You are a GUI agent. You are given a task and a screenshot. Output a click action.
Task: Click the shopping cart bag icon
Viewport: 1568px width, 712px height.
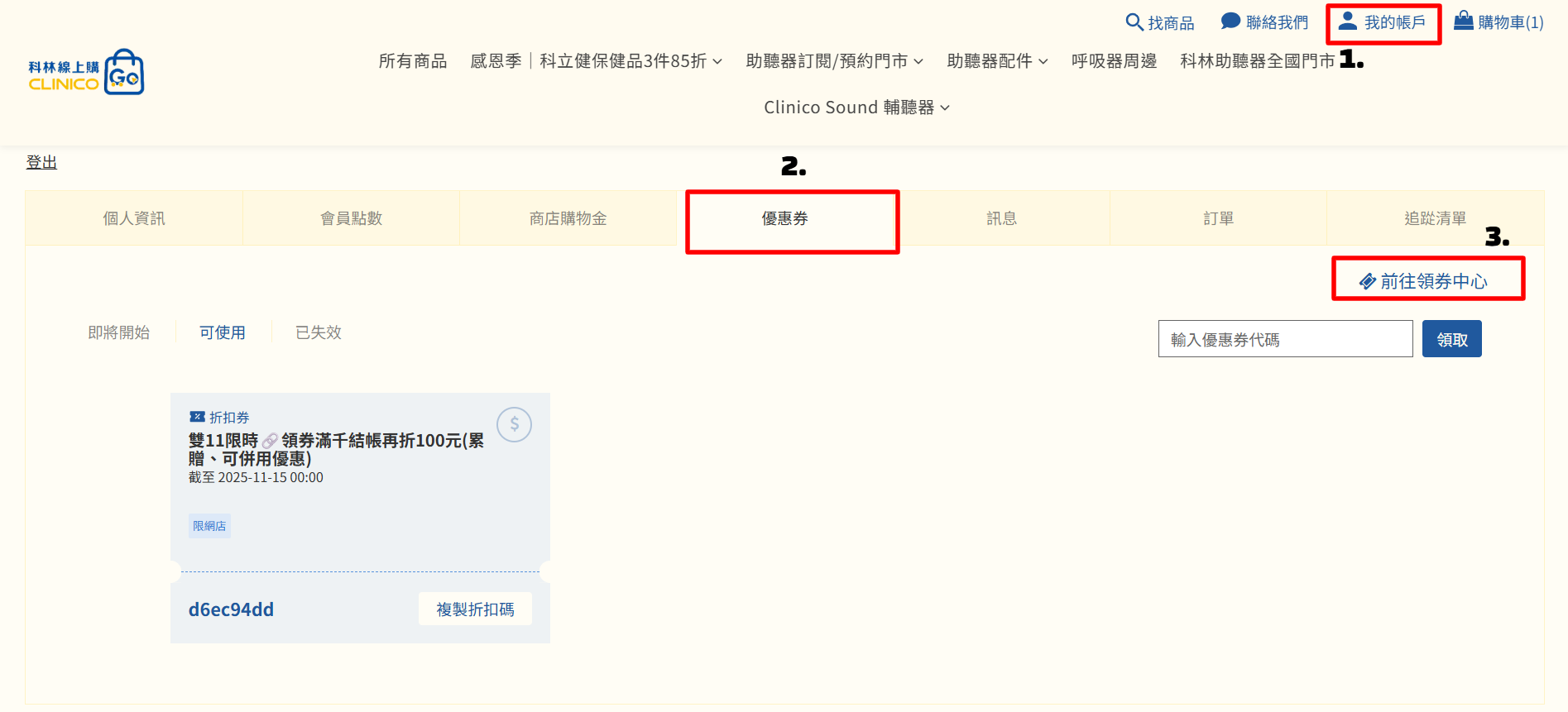click(1464, 21)
